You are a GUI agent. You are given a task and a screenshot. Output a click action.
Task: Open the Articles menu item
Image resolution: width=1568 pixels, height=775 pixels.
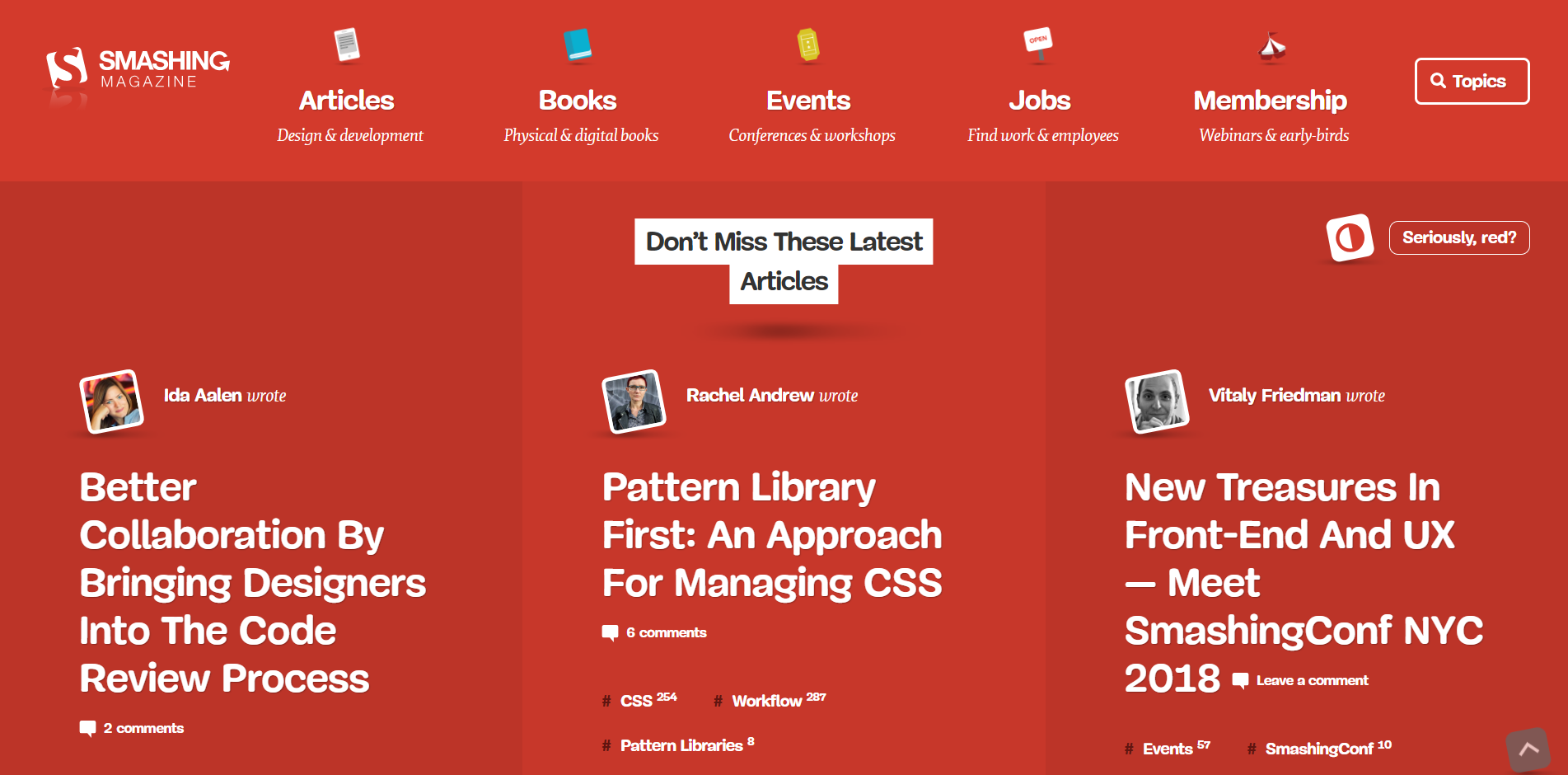pos(347,101)
